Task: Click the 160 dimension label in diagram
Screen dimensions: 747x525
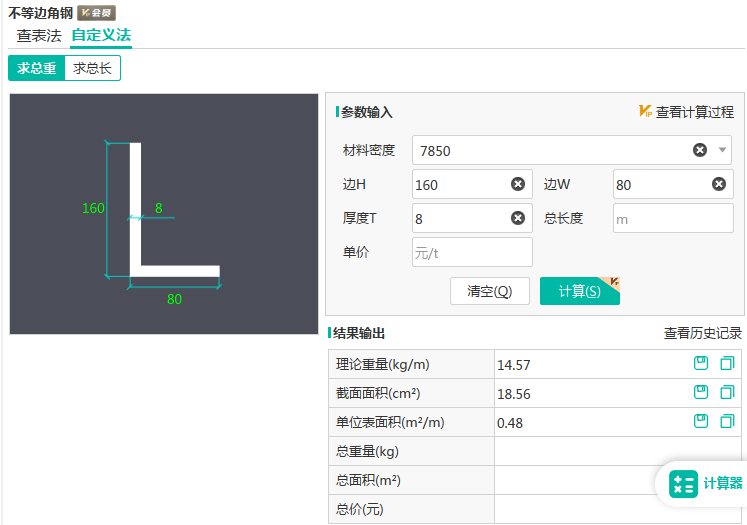Action: 93,208
